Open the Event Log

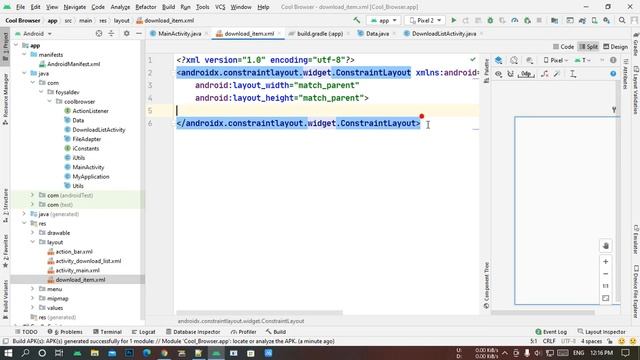(x=551, y=332)
